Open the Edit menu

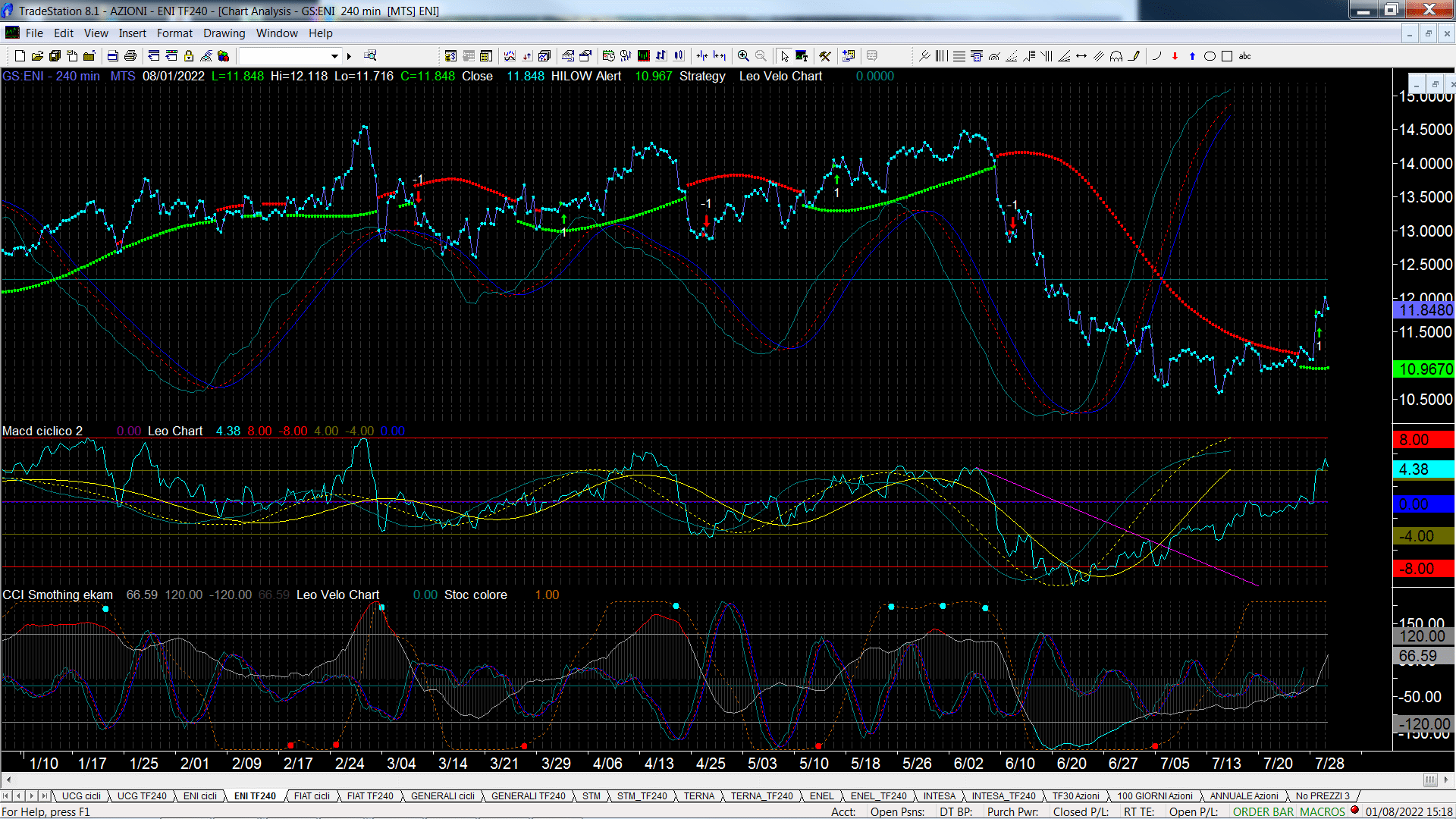tap(64, 33)
